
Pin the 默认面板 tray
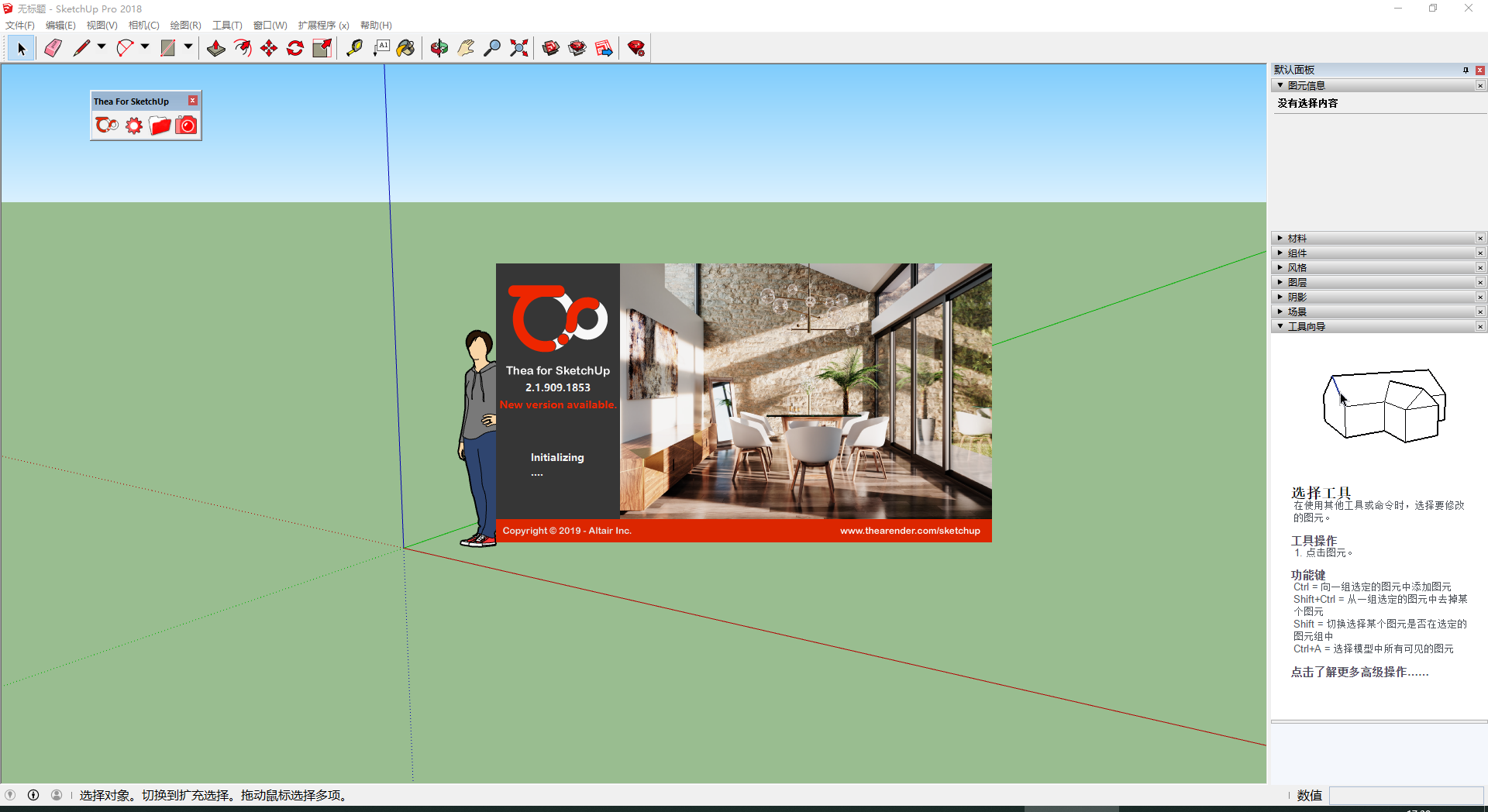click(x=1466, y=70)
